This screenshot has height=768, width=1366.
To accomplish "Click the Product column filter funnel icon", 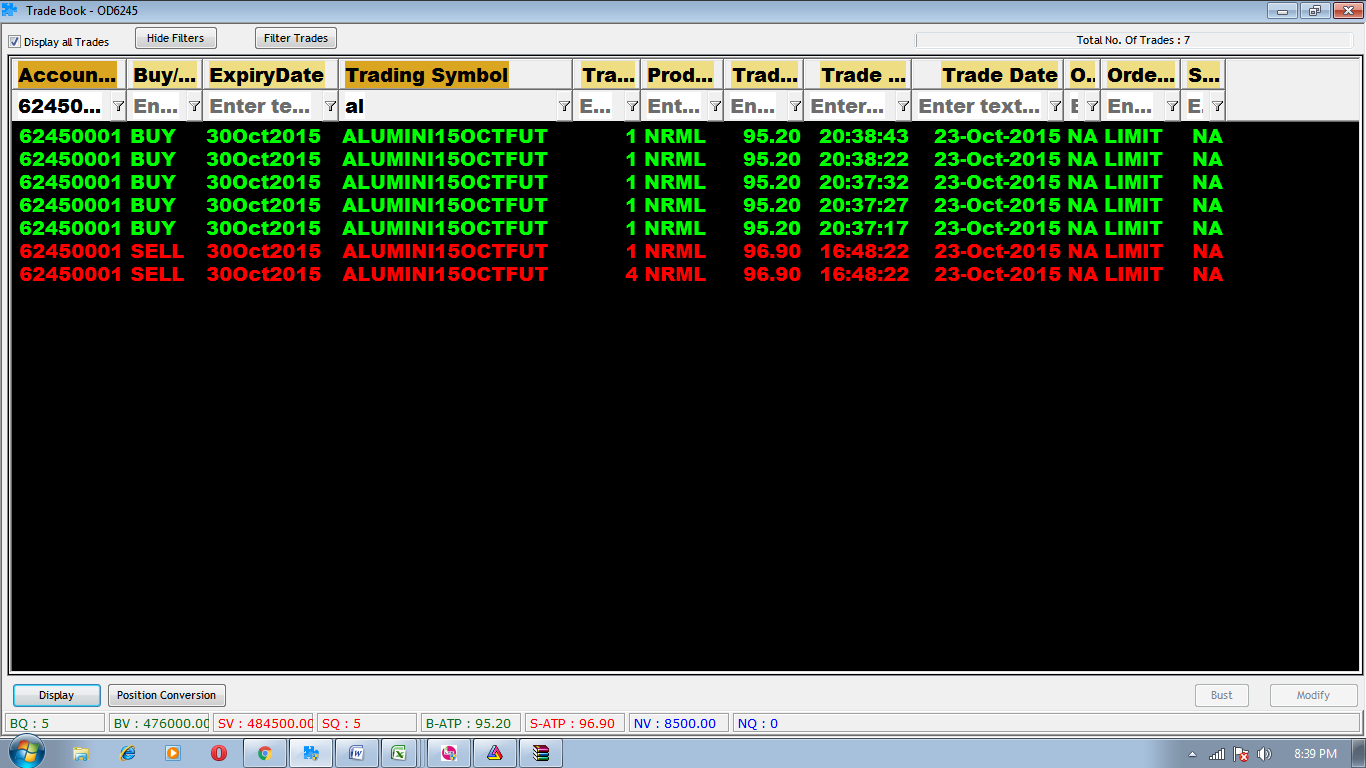I will pyautogui.click(x=714, y=106).
